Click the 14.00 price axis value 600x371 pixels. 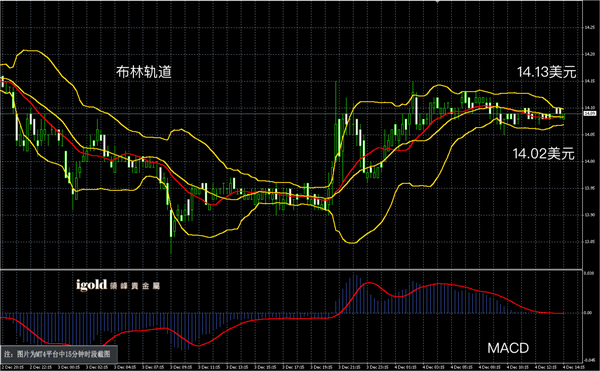pyautogui.click(x=589, y=161)
